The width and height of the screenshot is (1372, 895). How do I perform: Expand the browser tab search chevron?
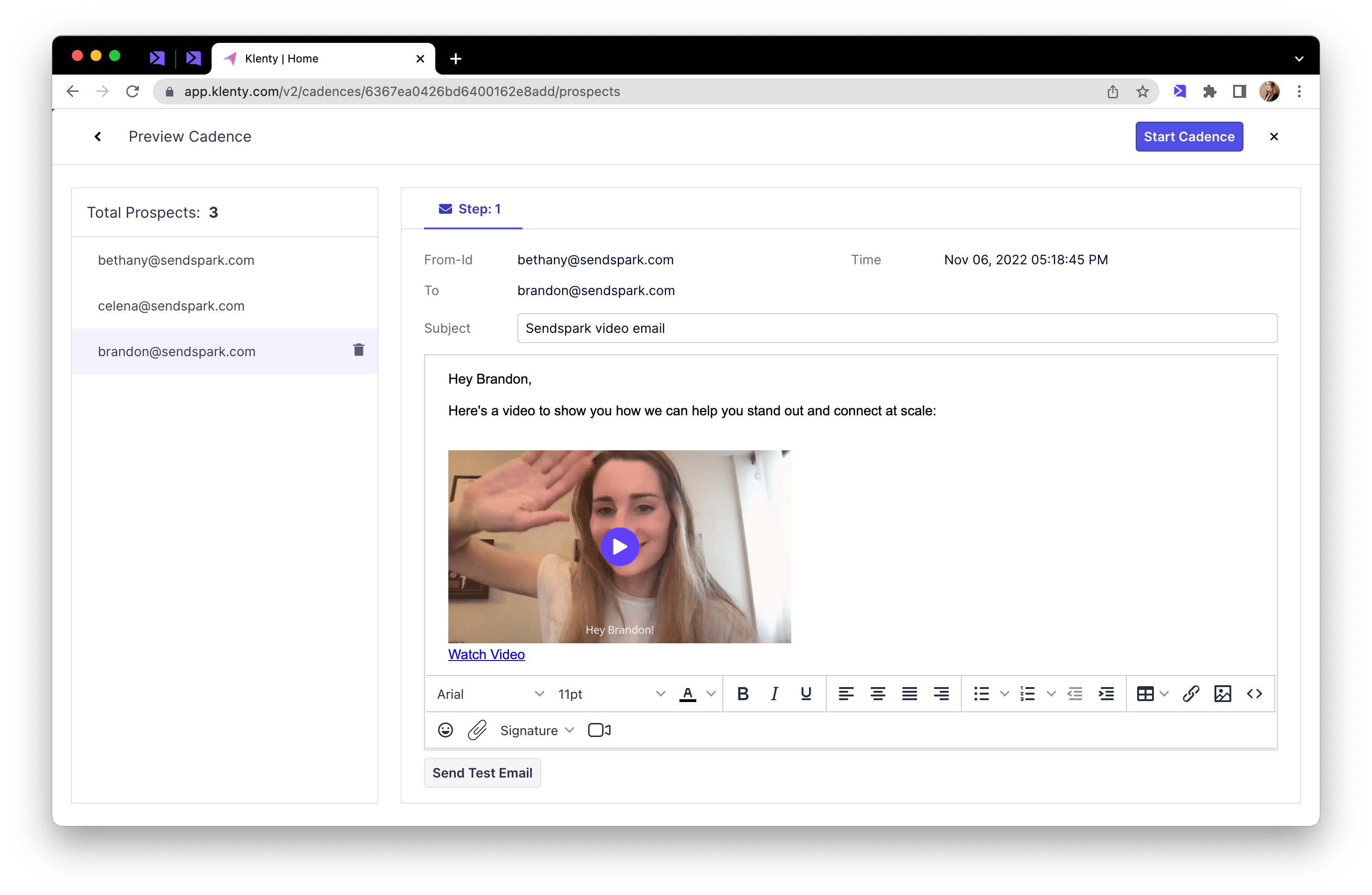coord(1299,58)
